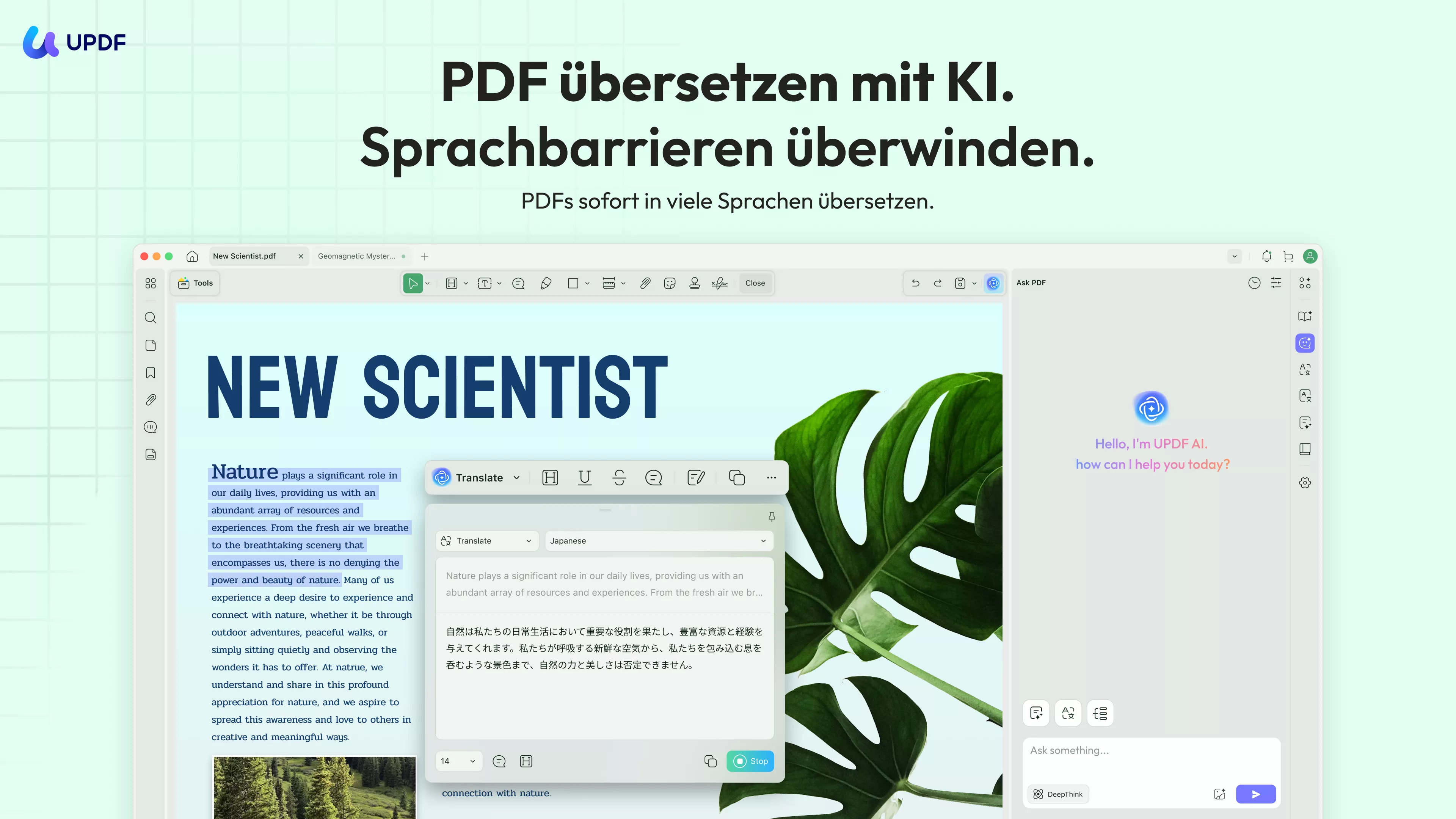Select the bookmarks icon in the left sidebar
The image size is (1456, 819).
(151, 372)
